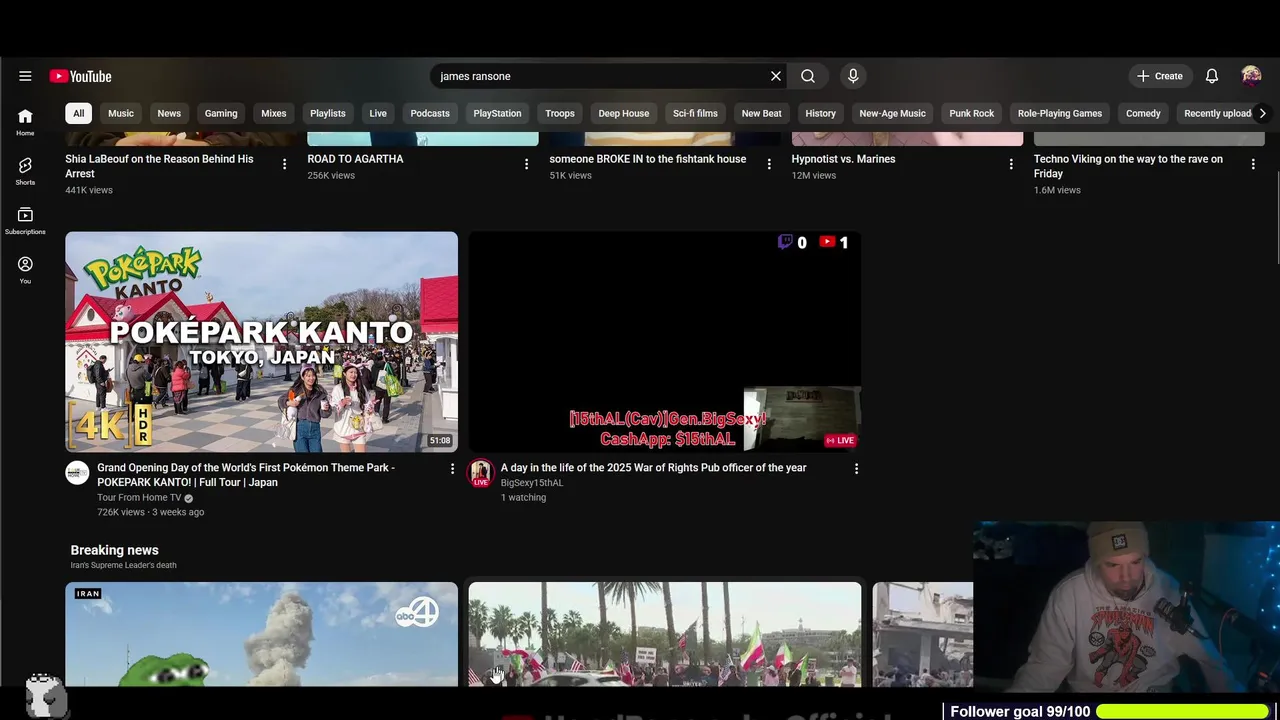The height and width of the screenshot is (720, 1280).
Task: Go to Home in the sidebar
Action: point(25,122)
